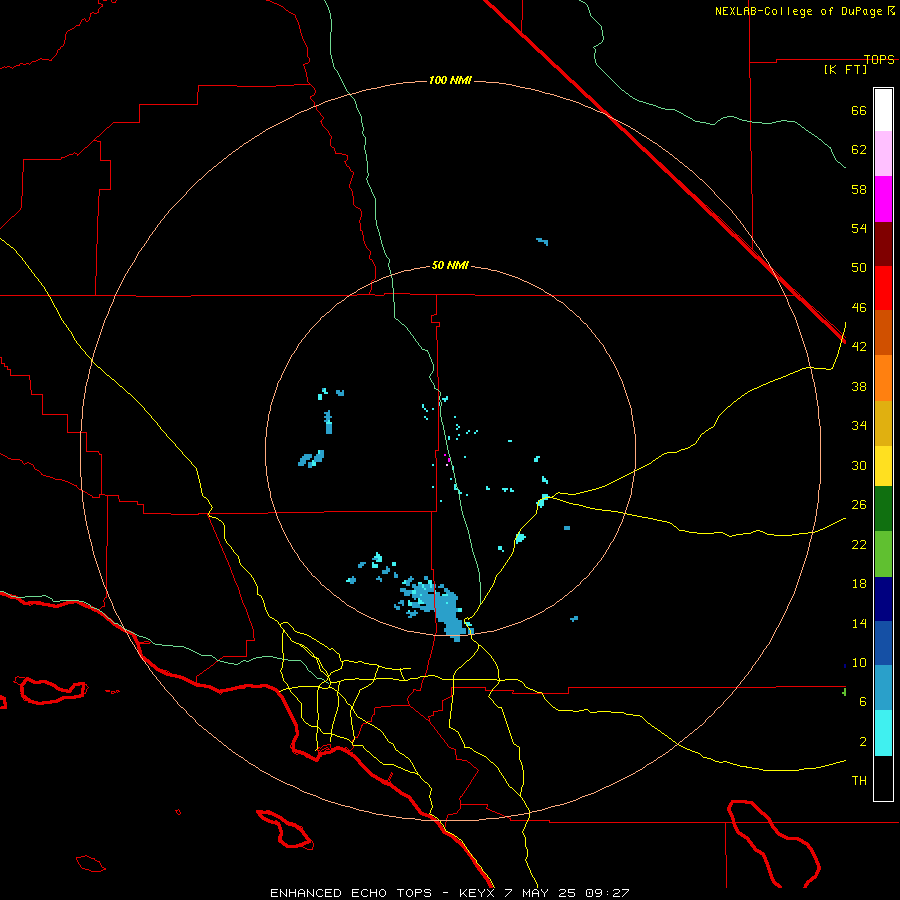This screenshot has width=900, height=900.
Task: Click the legend value 38
Action: (x=859, y=386)
